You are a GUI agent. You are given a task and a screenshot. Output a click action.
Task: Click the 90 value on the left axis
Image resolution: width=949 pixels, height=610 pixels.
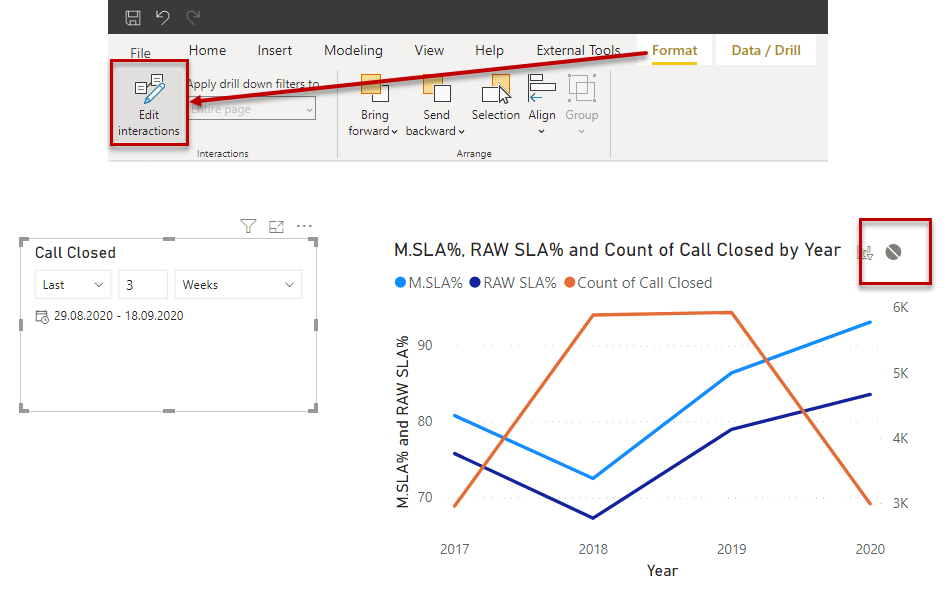pyautogui.click(x=425, y=346)
